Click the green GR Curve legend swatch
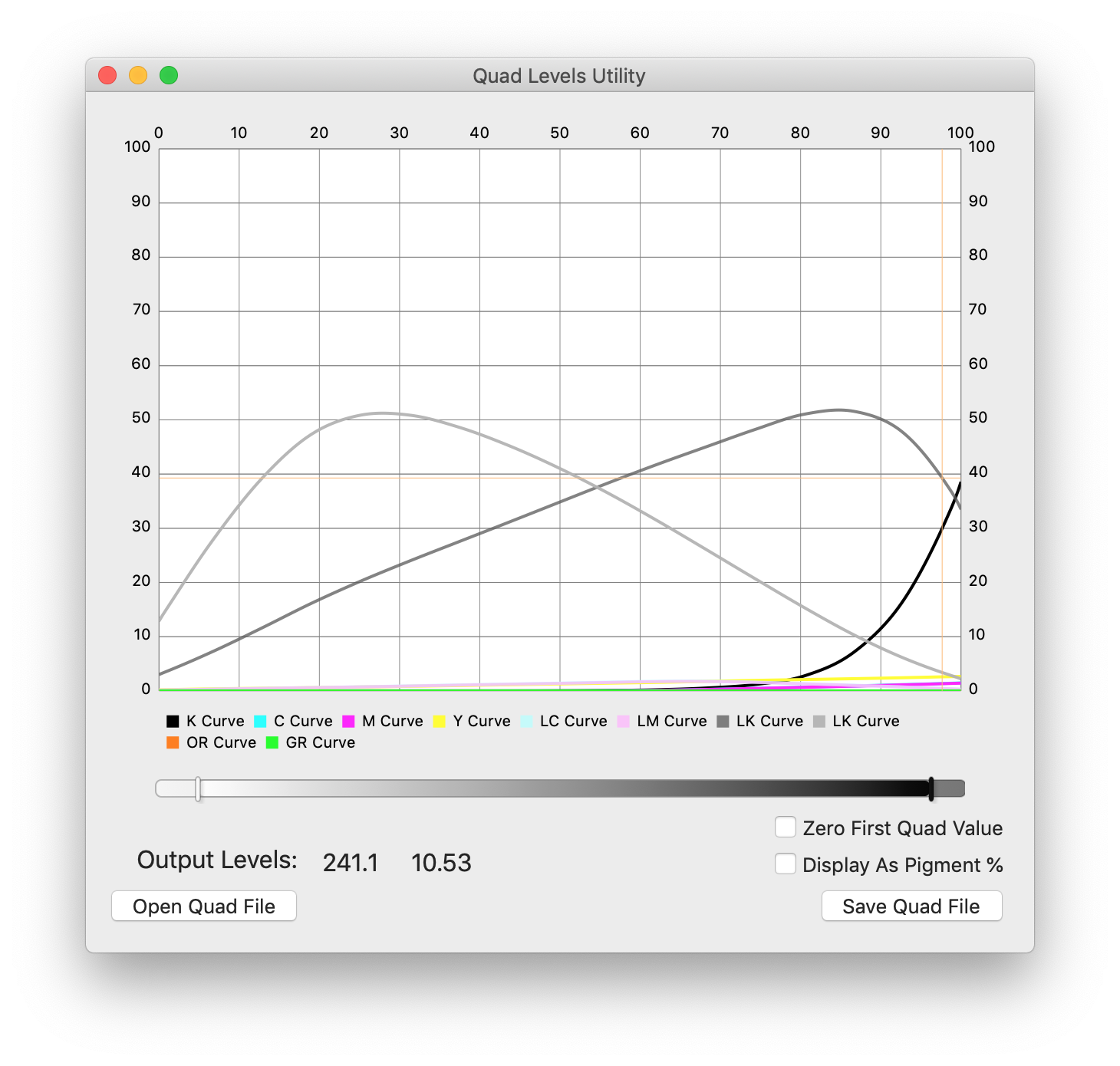This screenshot has width=1120, height=1066. (x=272, y=742)
